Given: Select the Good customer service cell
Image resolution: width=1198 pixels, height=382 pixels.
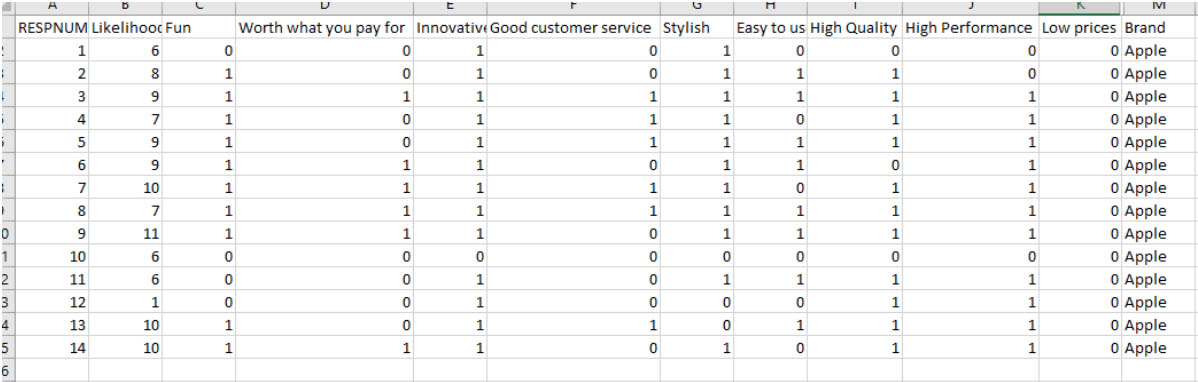Looking at the screenshot, I should click(x=573, y=28).
